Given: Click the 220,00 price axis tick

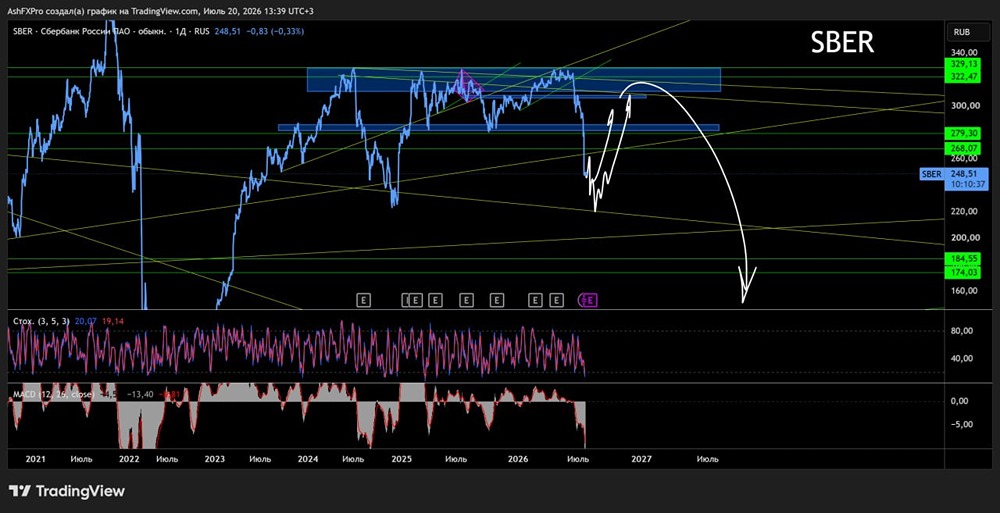Looking at the screenshot, I should [964, 211].
